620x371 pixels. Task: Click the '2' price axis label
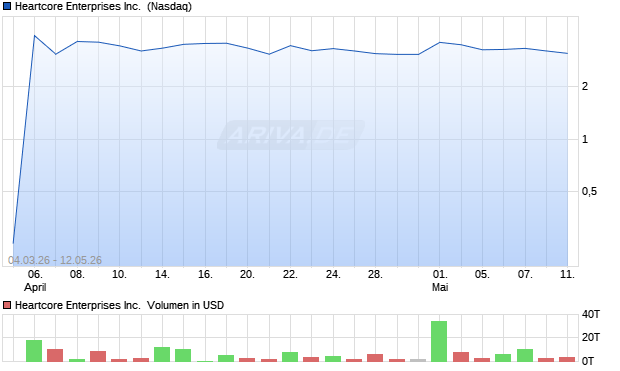pos(585,86)
